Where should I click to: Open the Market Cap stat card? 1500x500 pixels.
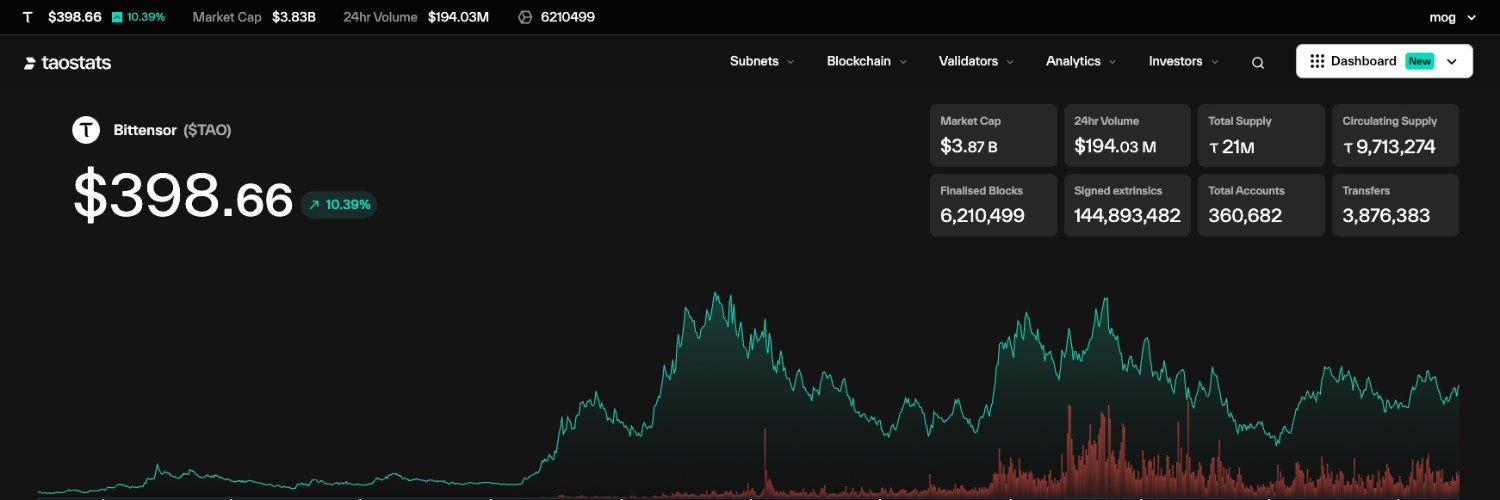[x=993, y=135]
